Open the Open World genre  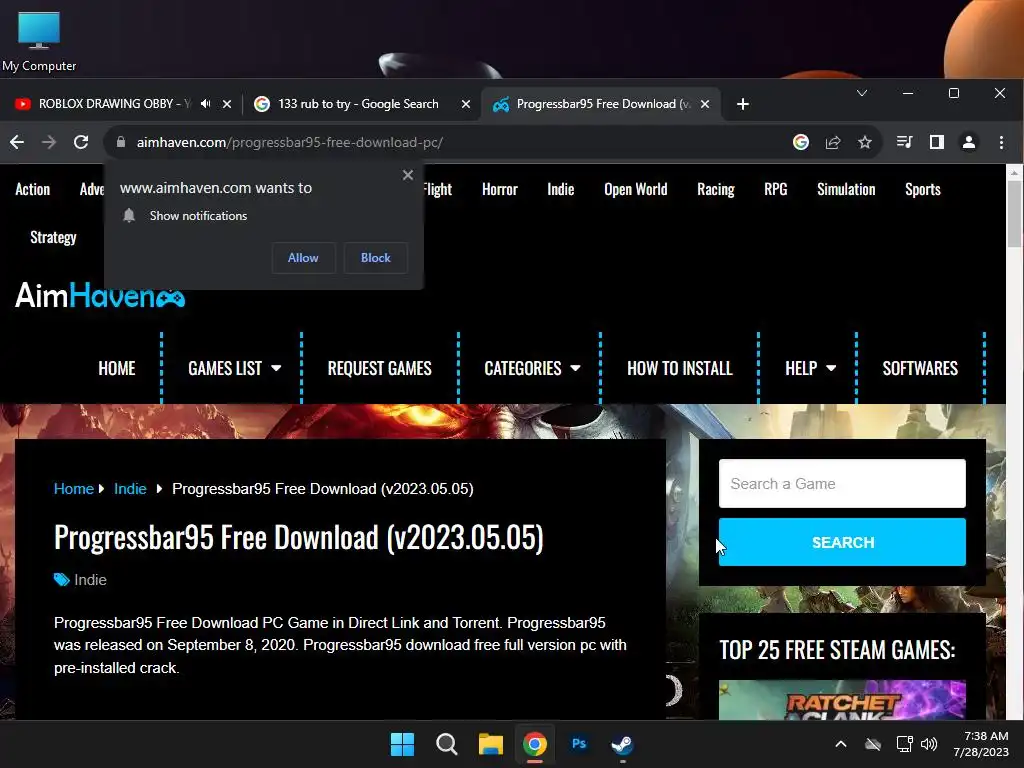pyautogui.click(x=635, y=189)
